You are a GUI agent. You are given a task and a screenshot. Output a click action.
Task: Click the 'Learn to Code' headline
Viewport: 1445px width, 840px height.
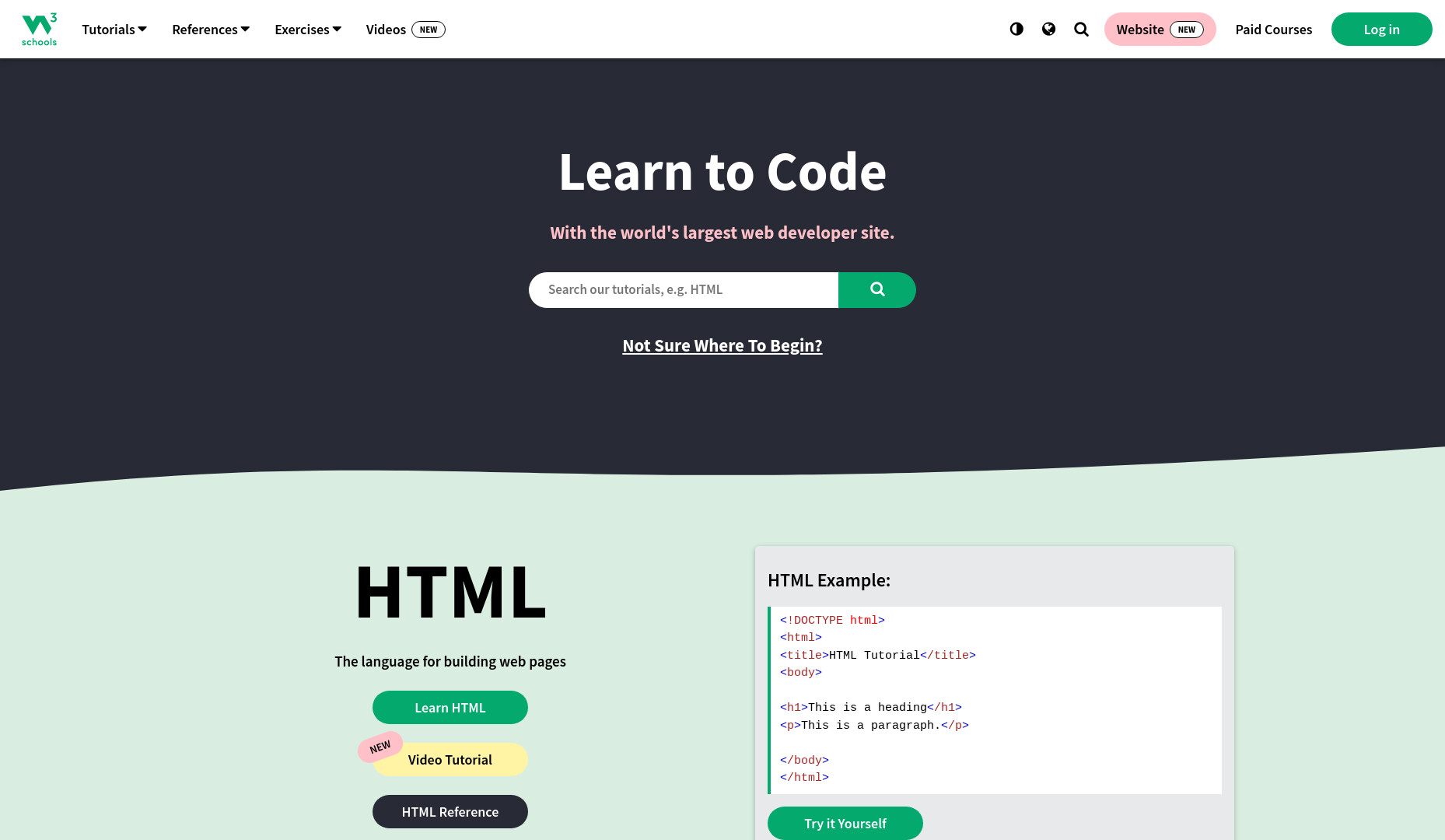pyautogui.click(x=722, y=172)
